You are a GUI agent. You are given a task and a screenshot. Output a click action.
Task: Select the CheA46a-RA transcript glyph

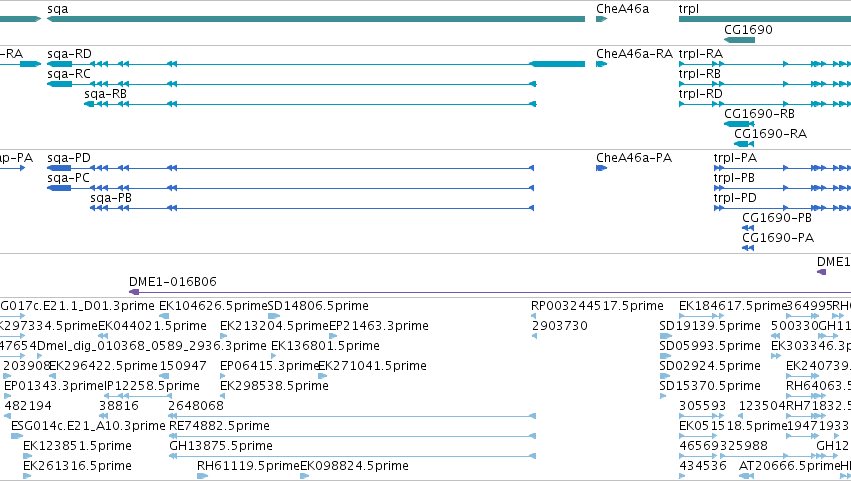pyautogui.click(x=601, y=64)
